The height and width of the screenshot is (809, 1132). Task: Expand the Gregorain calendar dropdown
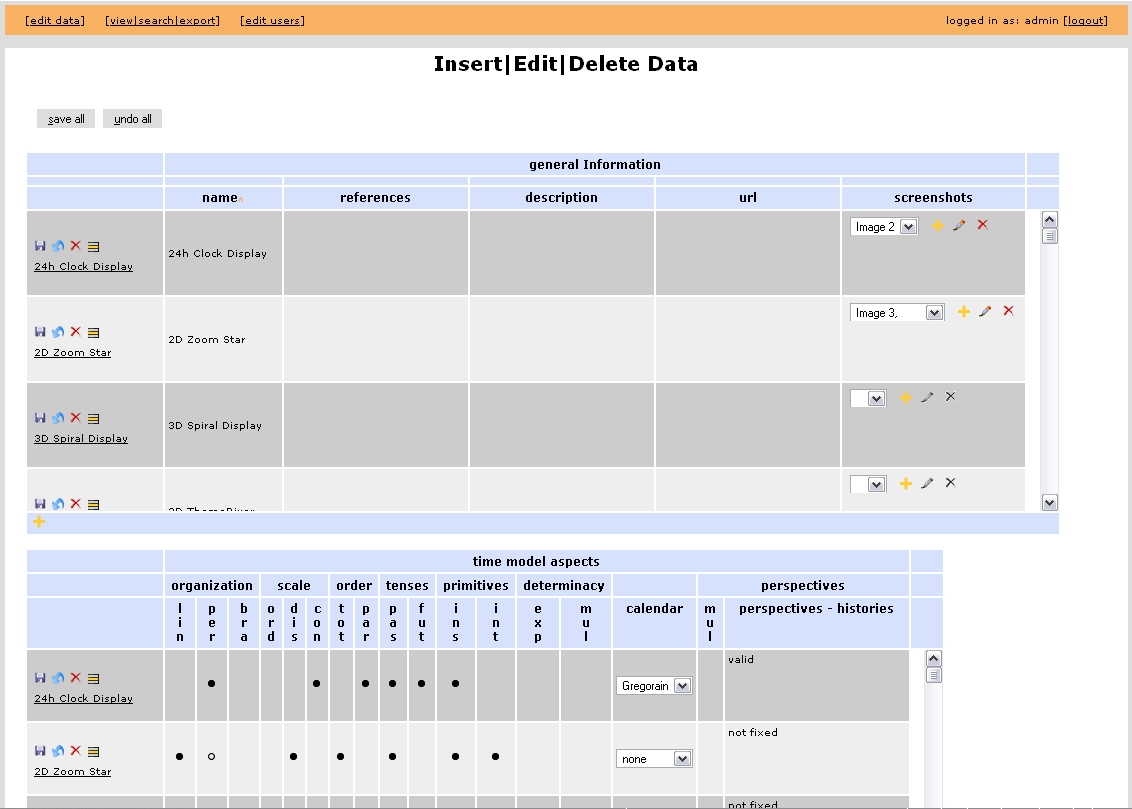click(x=682, y=686)
